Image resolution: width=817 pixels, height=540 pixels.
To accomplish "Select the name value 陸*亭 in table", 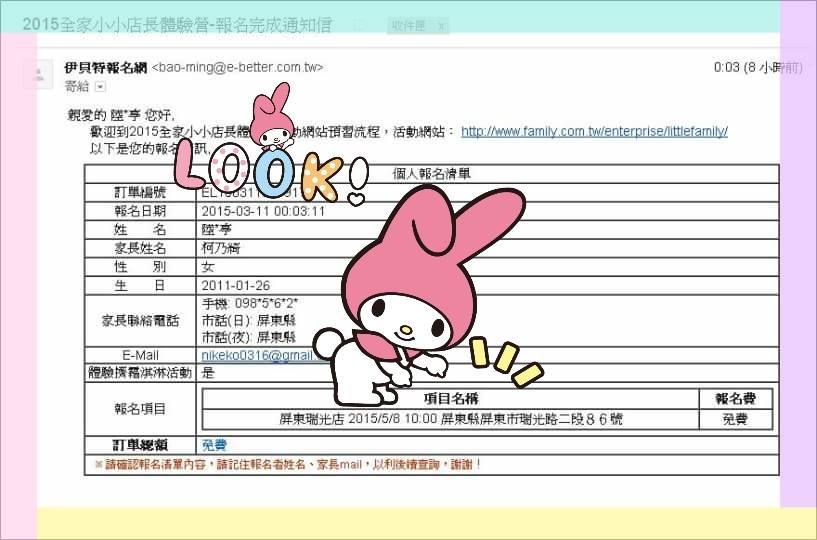I will (x=216, y=230).
